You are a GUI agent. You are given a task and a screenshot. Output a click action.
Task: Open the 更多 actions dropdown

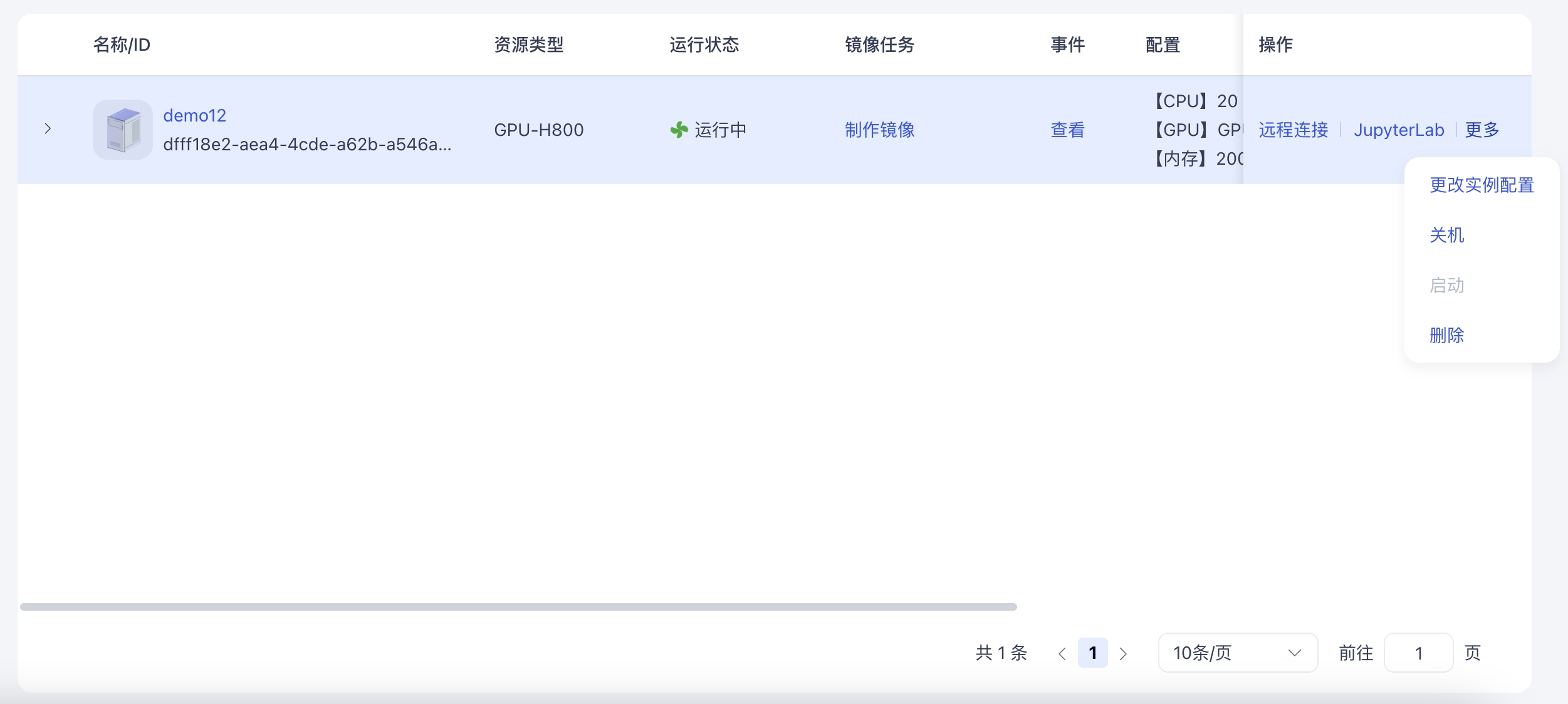[x=1482, y=130]
